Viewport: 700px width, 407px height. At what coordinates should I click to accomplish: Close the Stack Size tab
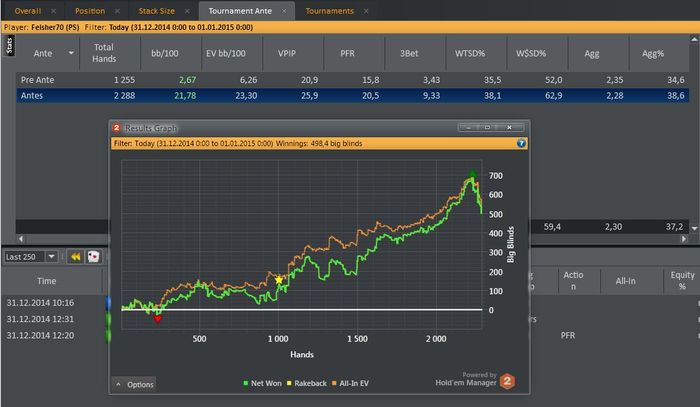(x=187, y=11)
